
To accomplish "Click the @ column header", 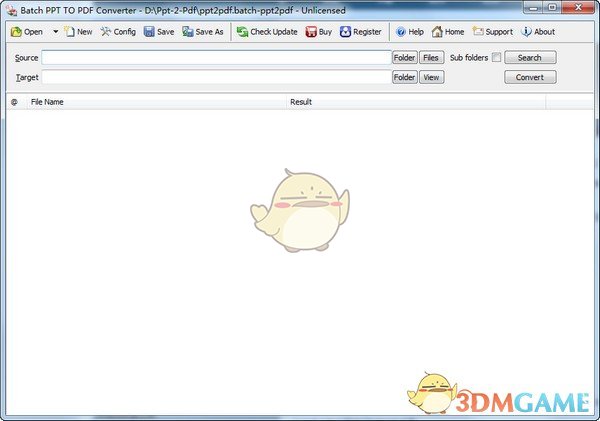I will 16,102.
